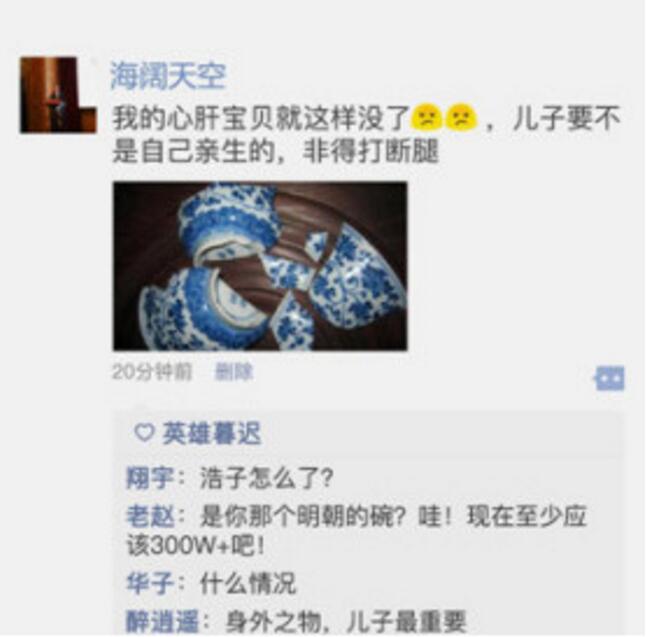Open commenter 翔宇's profile
646x637 pixels.
(x=150, y=479)
